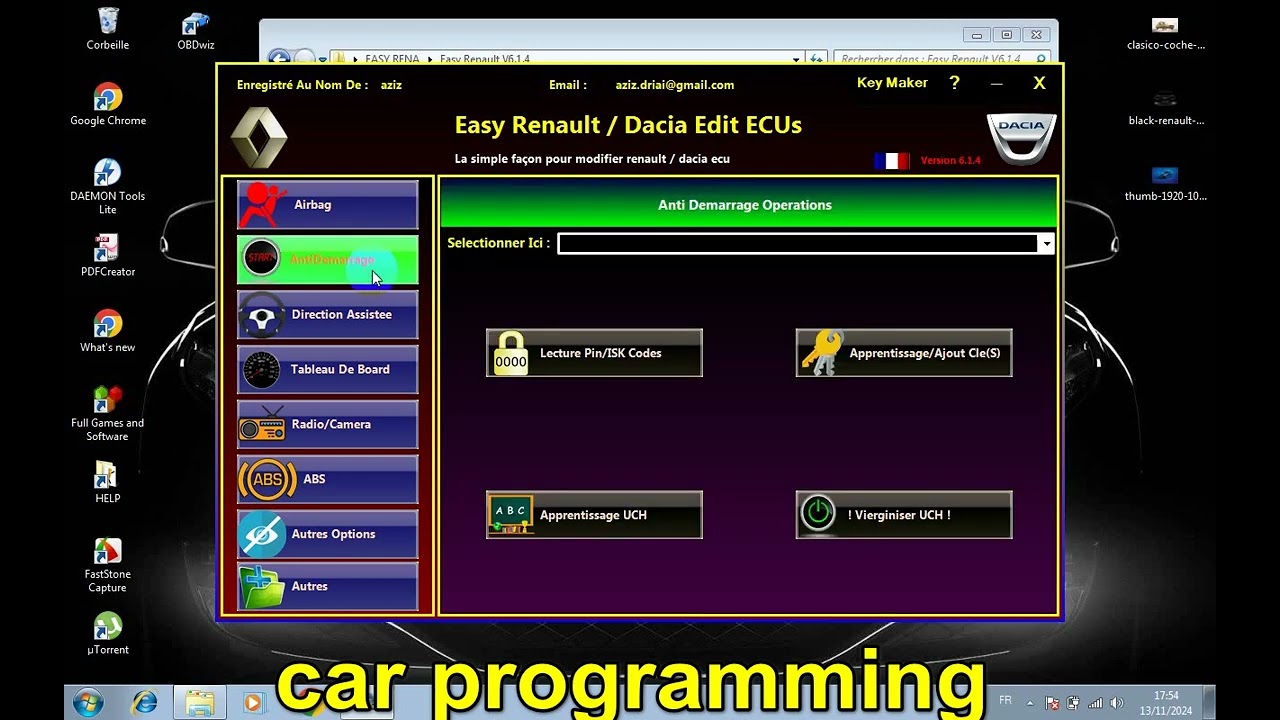This screenshot has width=1280, height=720.
Task: Select the FastStone Capture desktop icon
Action: 107,565
